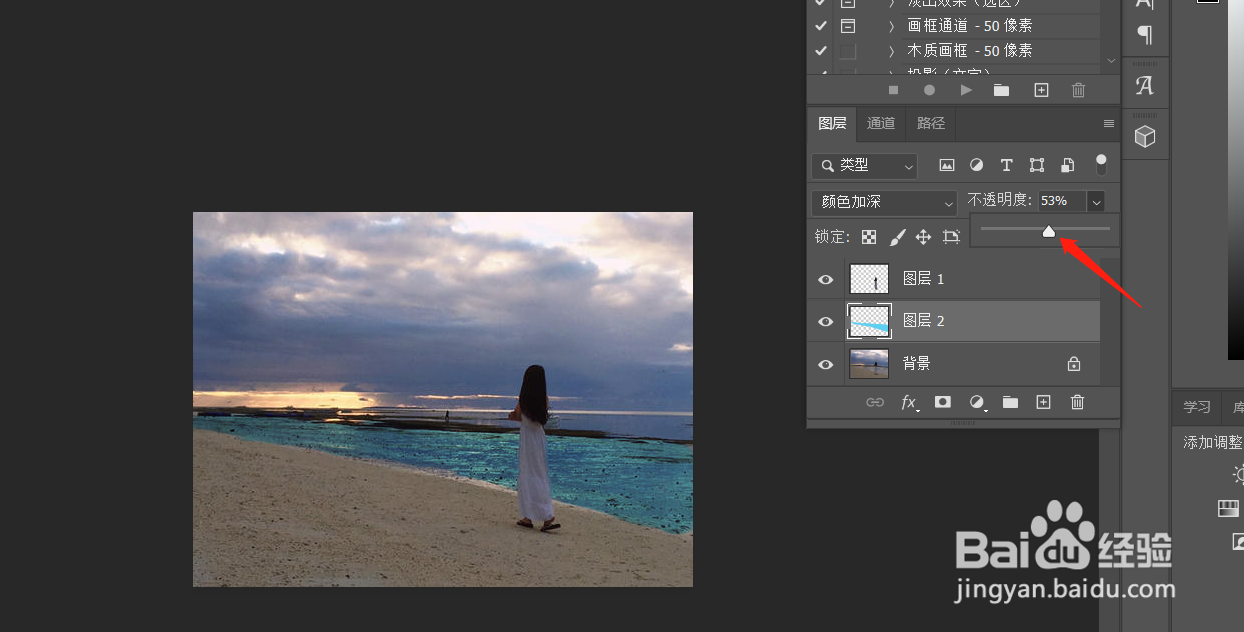Viewport: 1244px width, 632px height.
Task: Delete the selected layer
Action: point(1077,402)
